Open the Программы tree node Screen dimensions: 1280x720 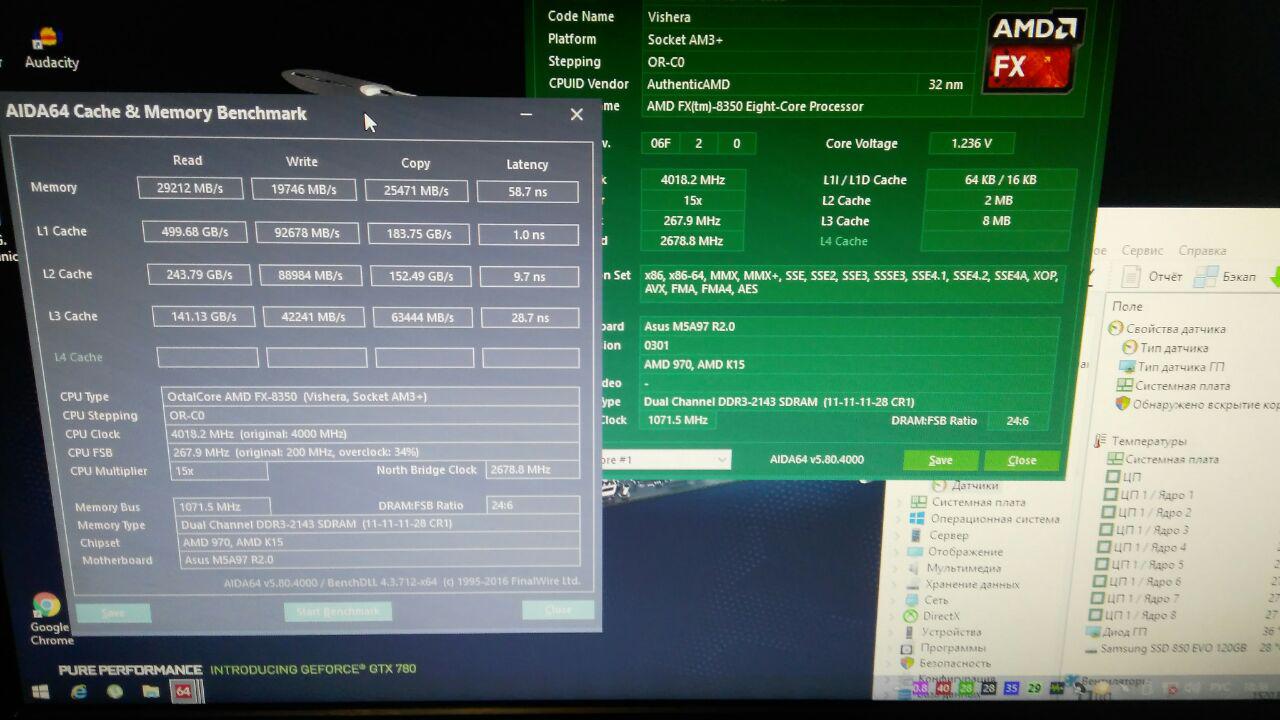coord(942,648)
